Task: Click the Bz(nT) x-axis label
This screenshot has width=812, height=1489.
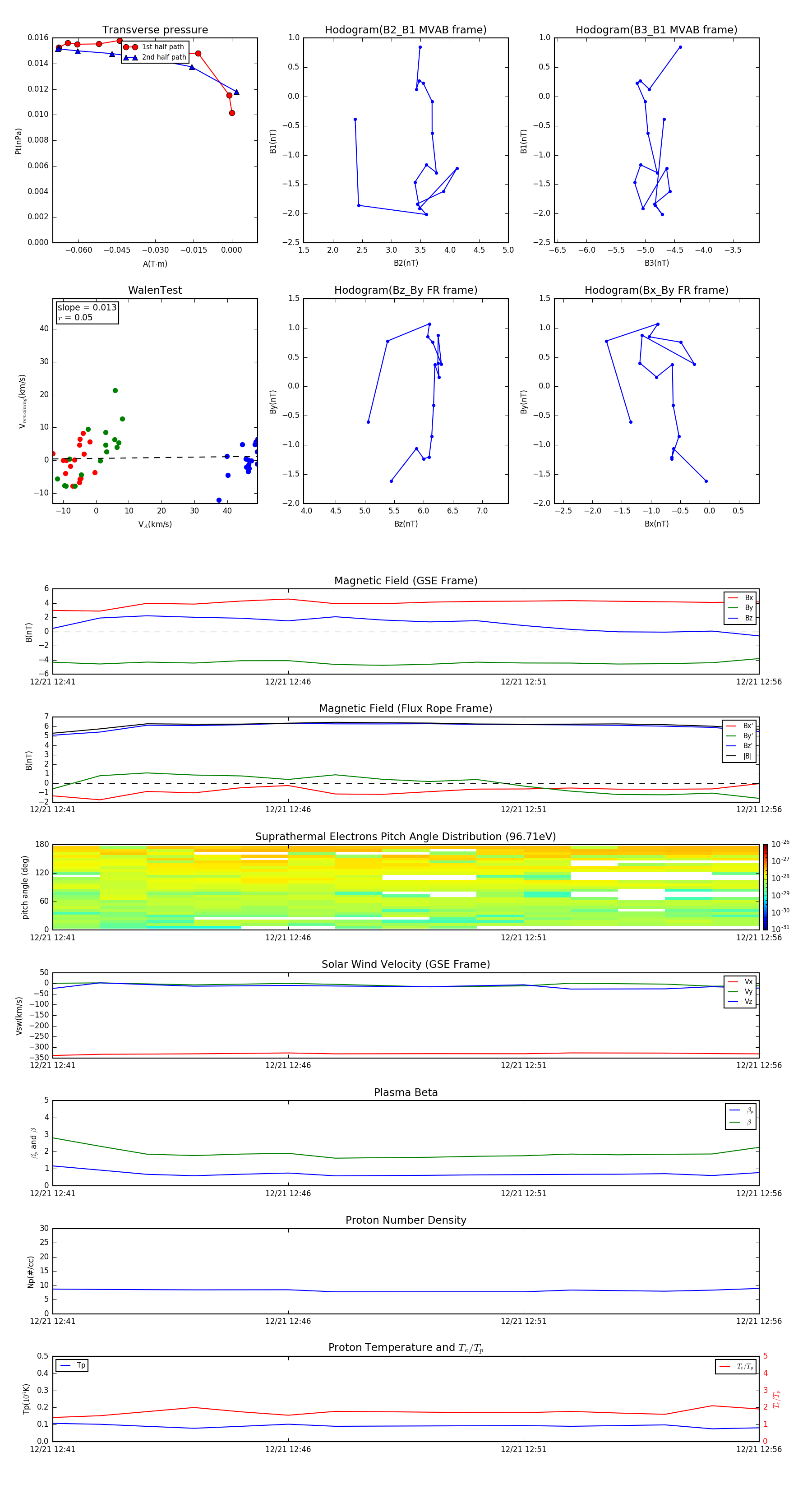Action: 406,524
